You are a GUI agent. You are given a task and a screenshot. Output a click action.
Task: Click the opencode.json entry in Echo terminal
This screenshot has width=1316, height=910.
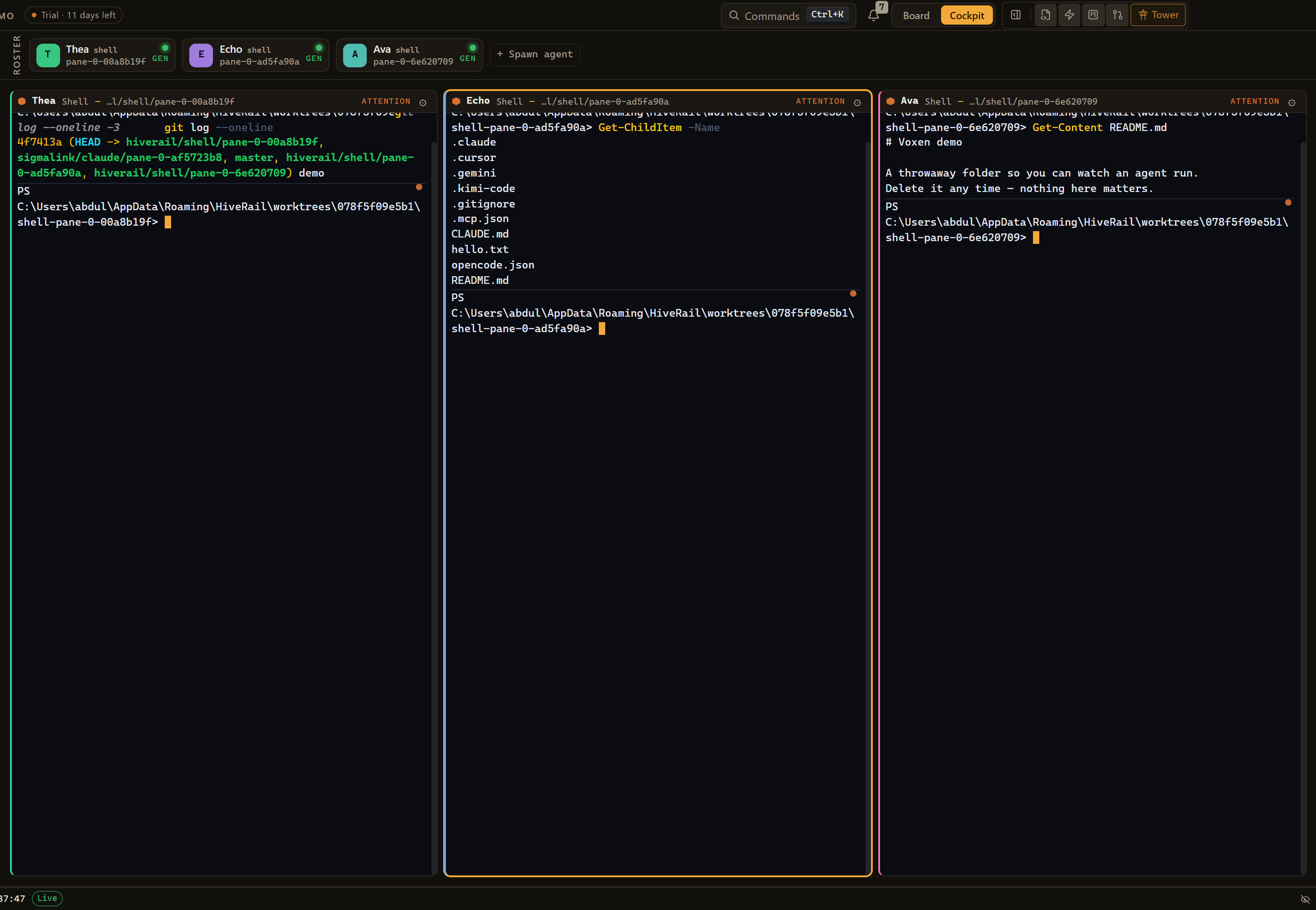pyautogui.click(x=493, y=265)
